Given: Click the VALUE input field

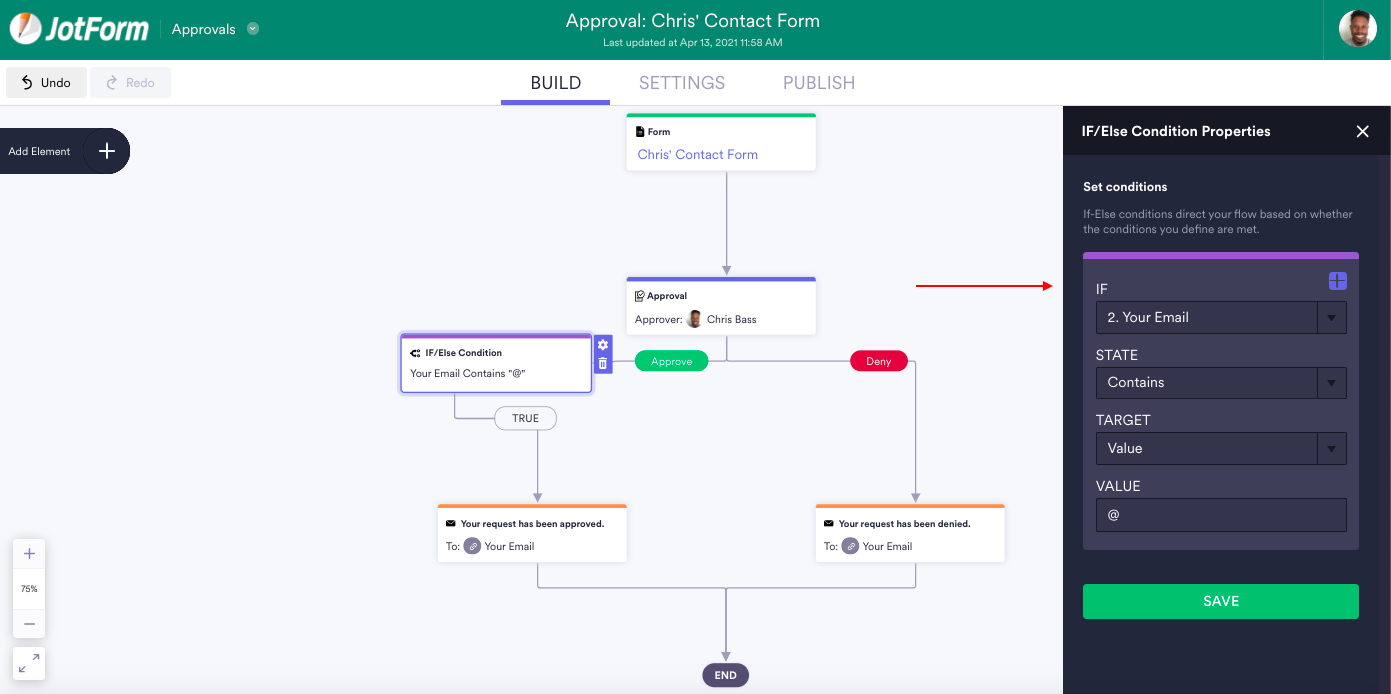Looking at the screenshot, I should [1220, 515].
